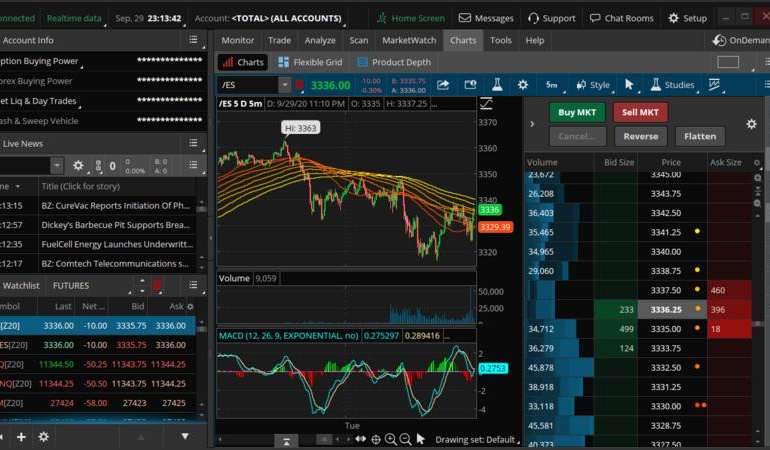Viewport: 770px width, 450px height.
Task: Click the collapse panel icon below chart
Action: coord(286,440)
